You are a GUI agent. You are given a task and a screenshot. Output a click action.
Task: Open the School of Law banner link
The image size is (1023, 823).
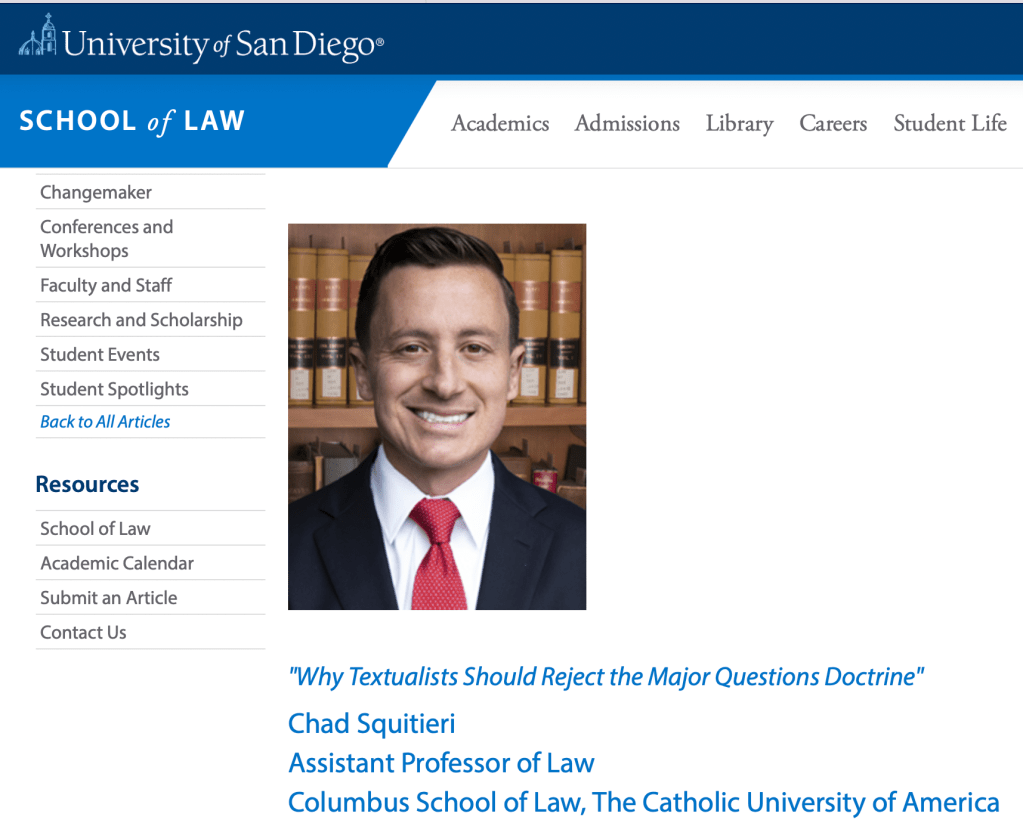132,122
